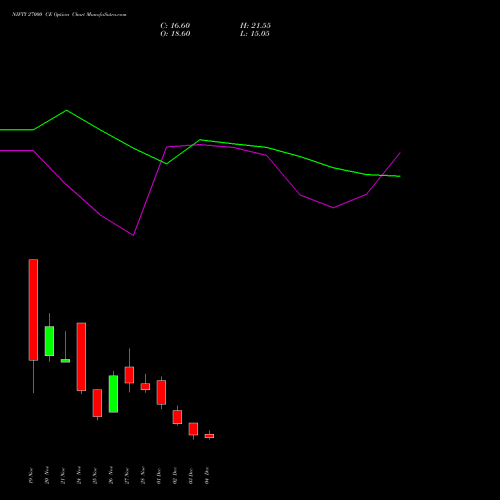The width and height of the screenshot is (500, 500).
Task: Click the high value H: 21.55
Action: [x=255, y=26]
